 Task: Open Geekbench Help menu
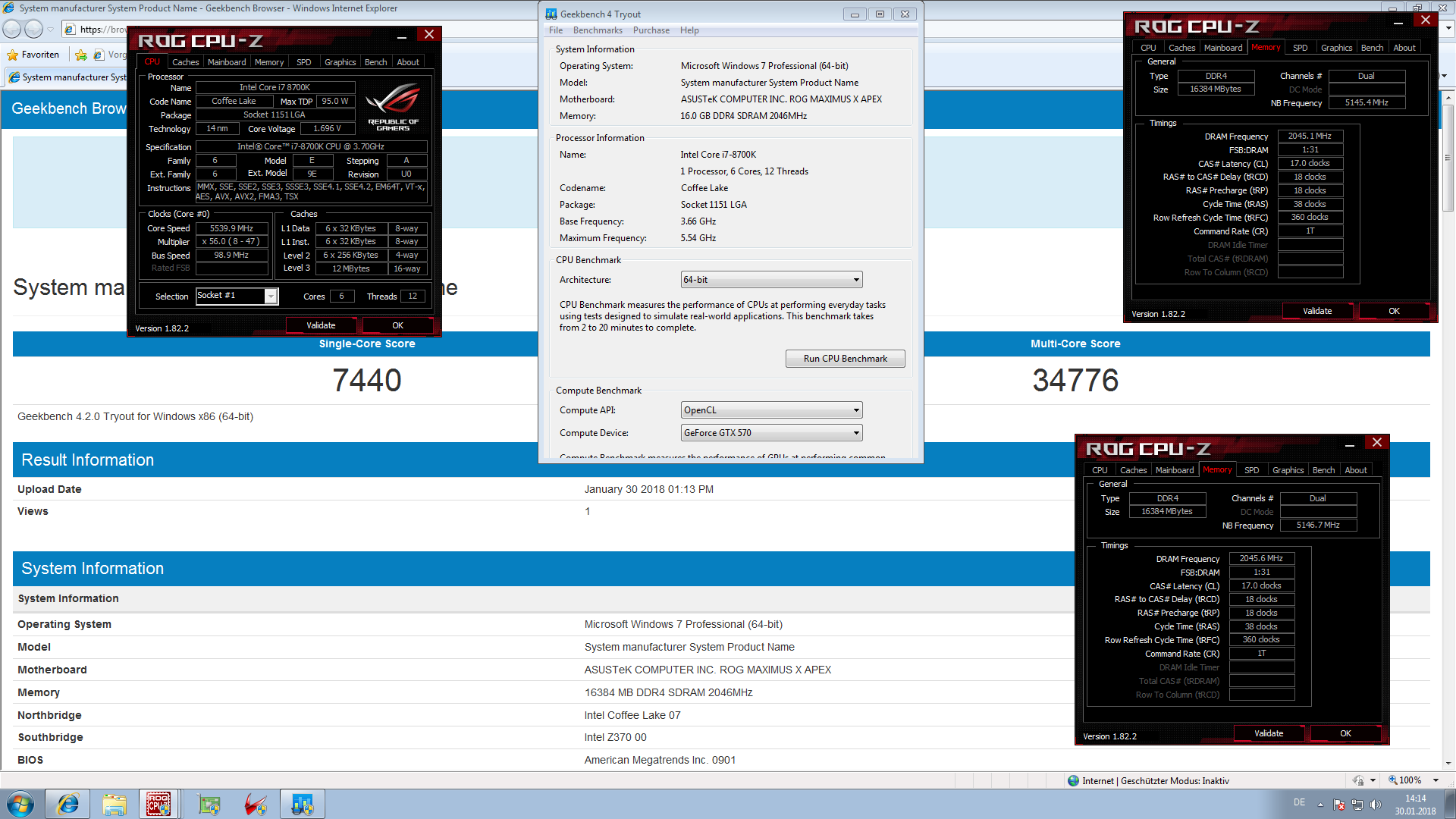(x=689, y=30)
